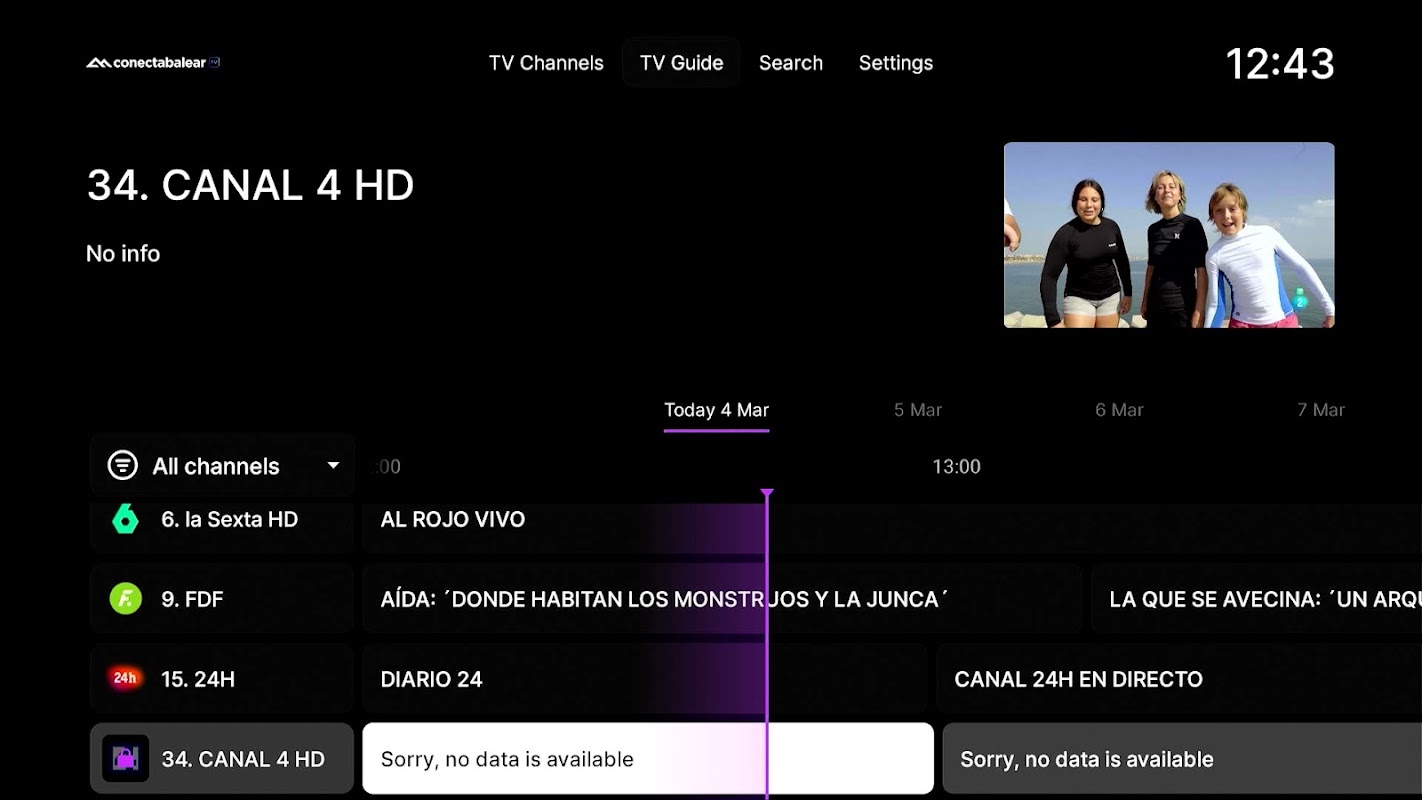The height and width of the screenshot is (800, 1422).
Task: Click the la Sexta channel logo icon
Action: [x=125, y=519]
